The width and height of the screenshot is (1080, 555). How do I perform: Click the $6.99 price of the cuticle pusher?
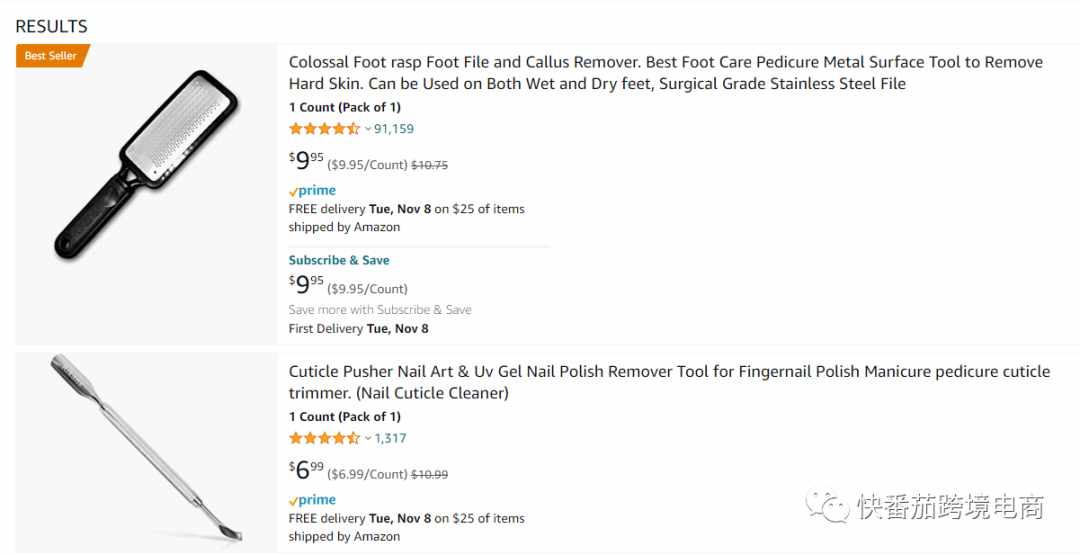307,470
